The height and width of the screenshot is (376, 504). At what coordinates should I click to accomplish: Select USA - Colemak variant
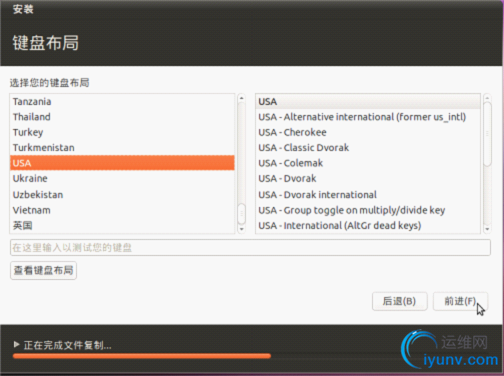click(x=368, y=163)
